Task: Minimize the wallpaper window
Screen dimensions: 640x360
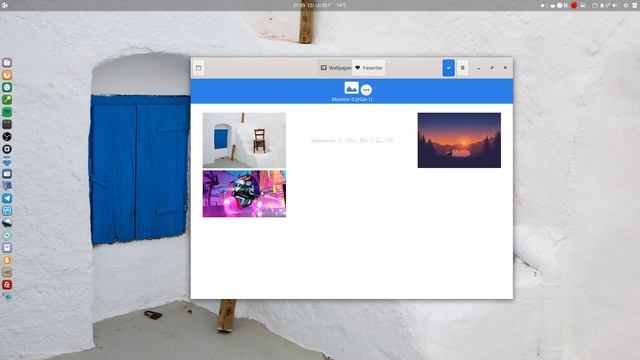Action: [x=478, y=68]
